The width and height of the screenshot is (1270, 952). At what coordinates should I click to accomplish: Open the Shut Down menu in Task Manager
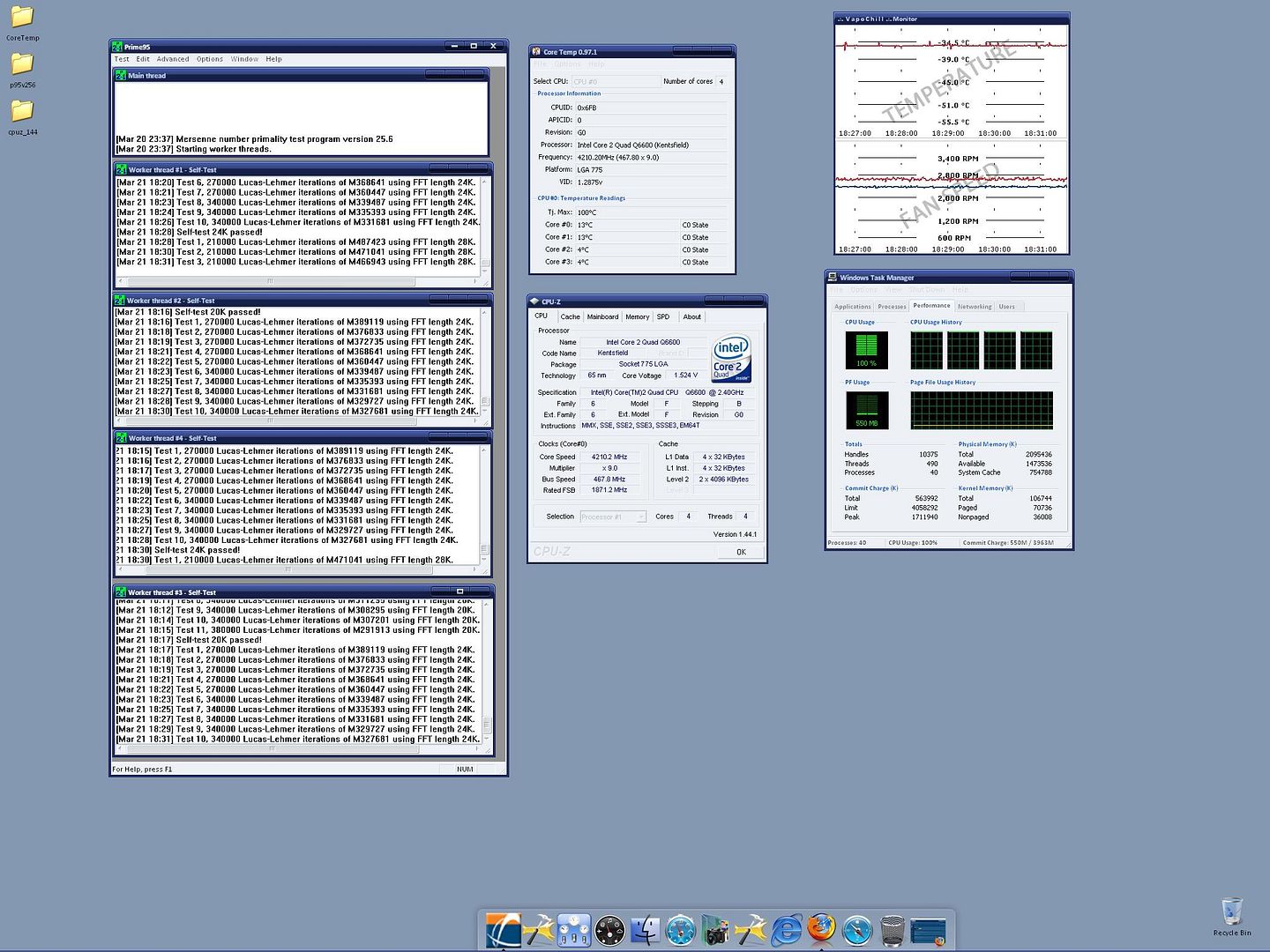tap(926, 289)
